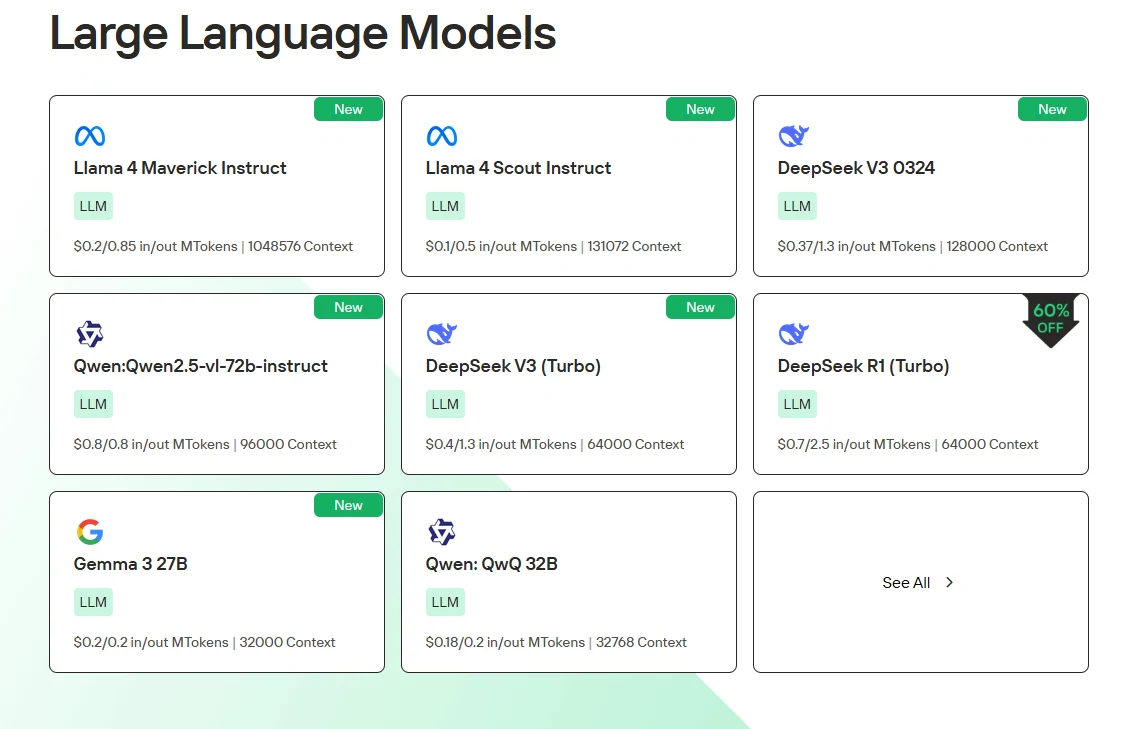
Task: Open the Gemma 3 27B title
Action: 131,564
